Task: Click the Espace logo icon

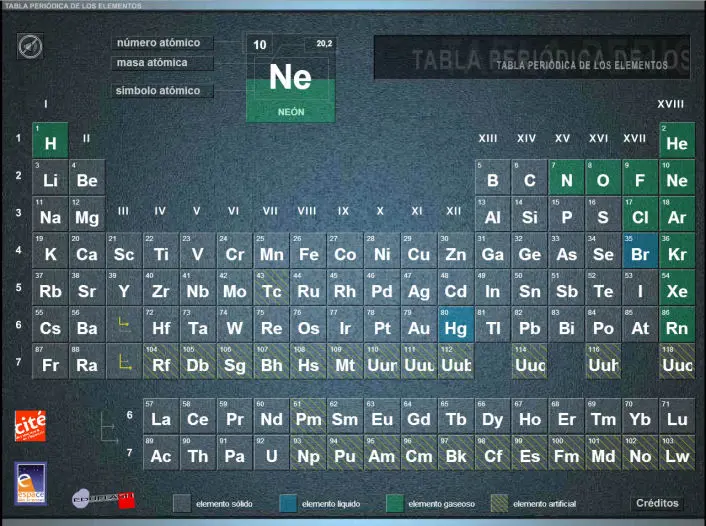Action: pos(30,484)
